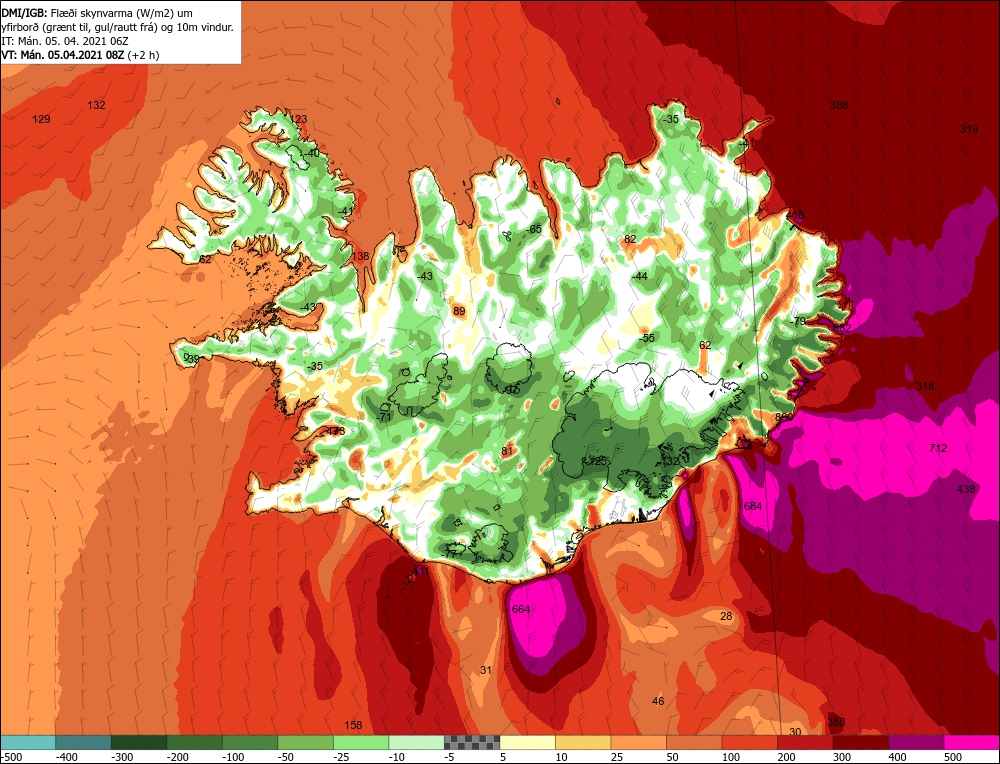Click the flux value -40 on the map
Viewport: 1000px width, 764px height.
311,154
